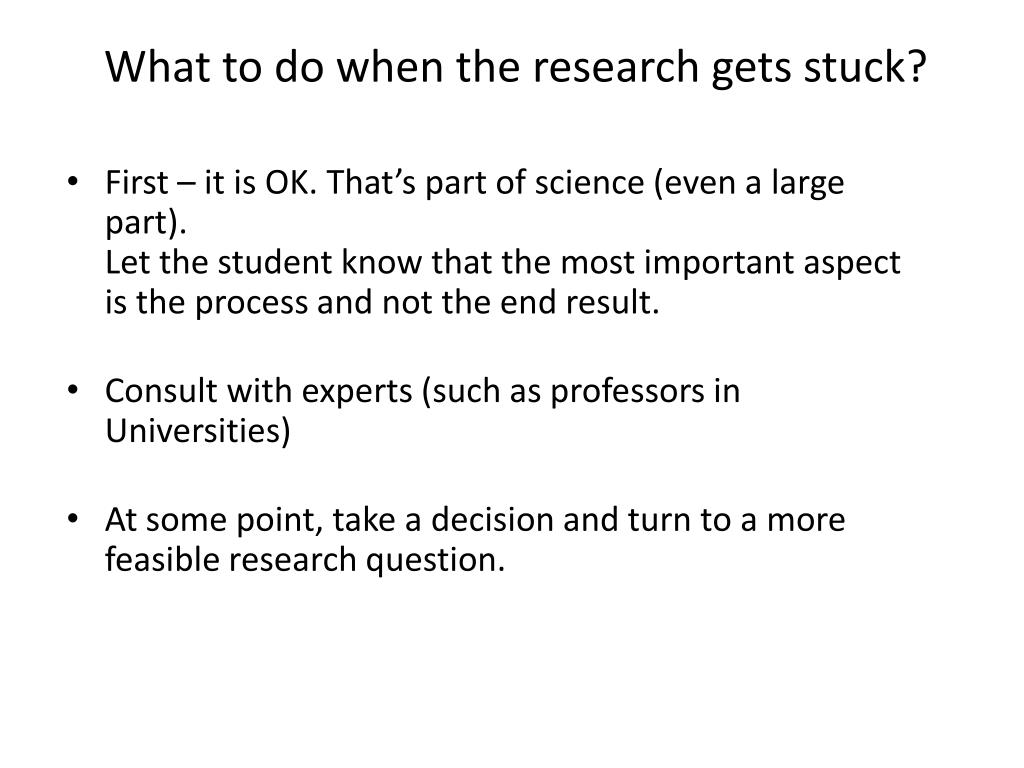This screenshot has height=768, width=1024.
Task: Click the third bullet point marker
Action: tap(72, 519)
